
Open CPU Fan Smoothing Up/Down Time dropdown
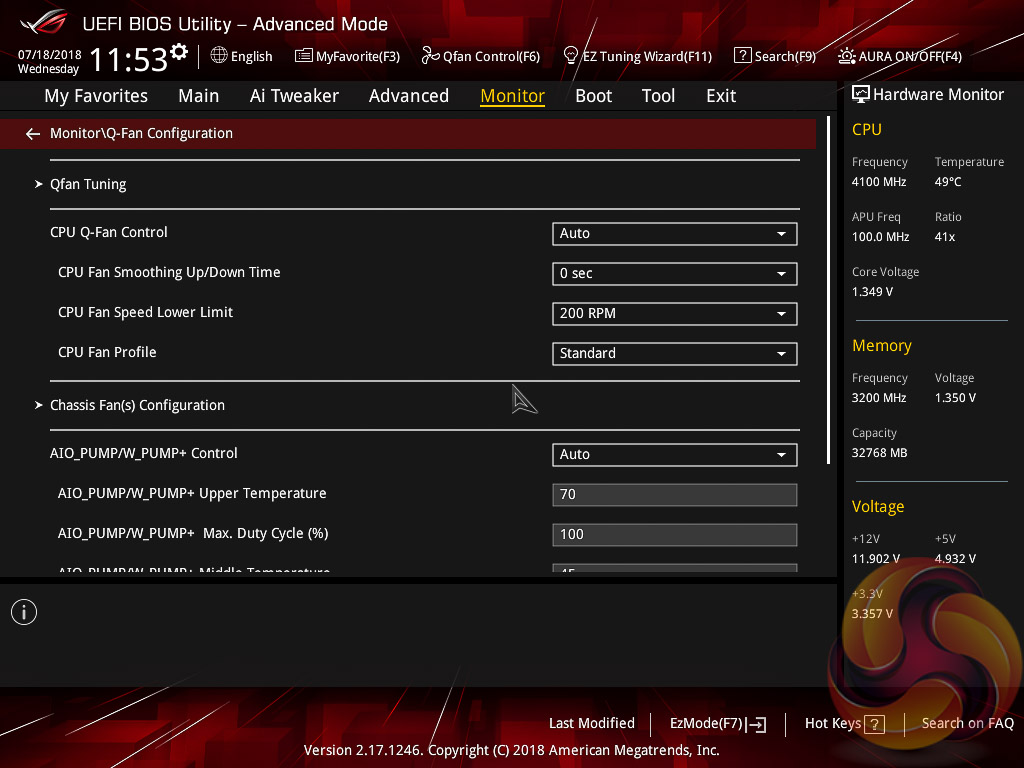click(674, 274)
